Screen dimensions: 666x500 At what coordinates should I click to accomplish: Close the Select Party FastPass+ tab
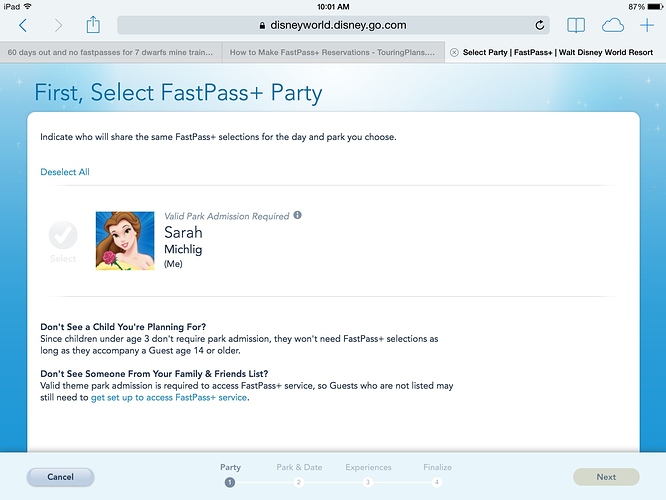454,52
